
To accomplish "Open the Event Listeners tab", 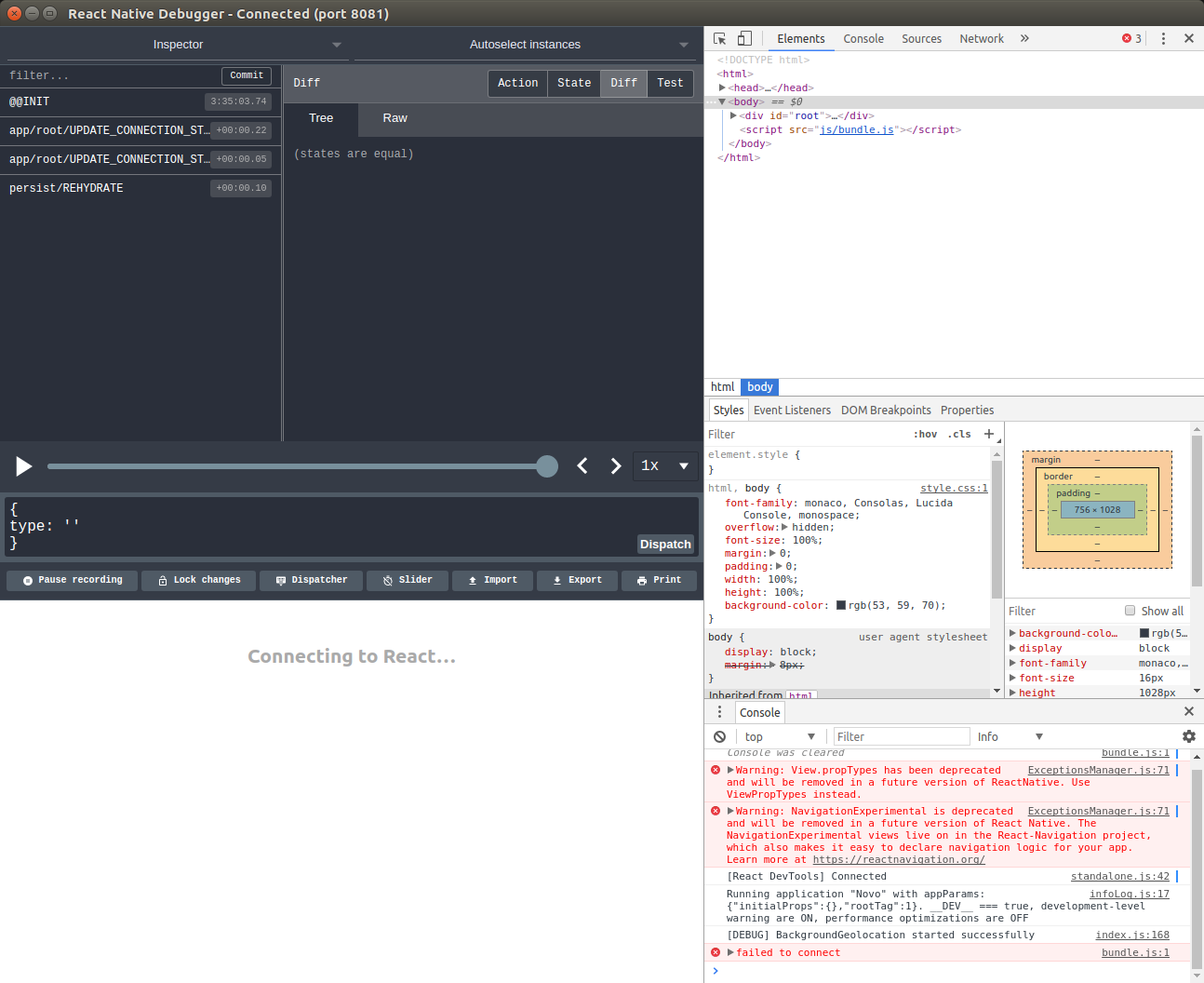I will tap(792, 410).
